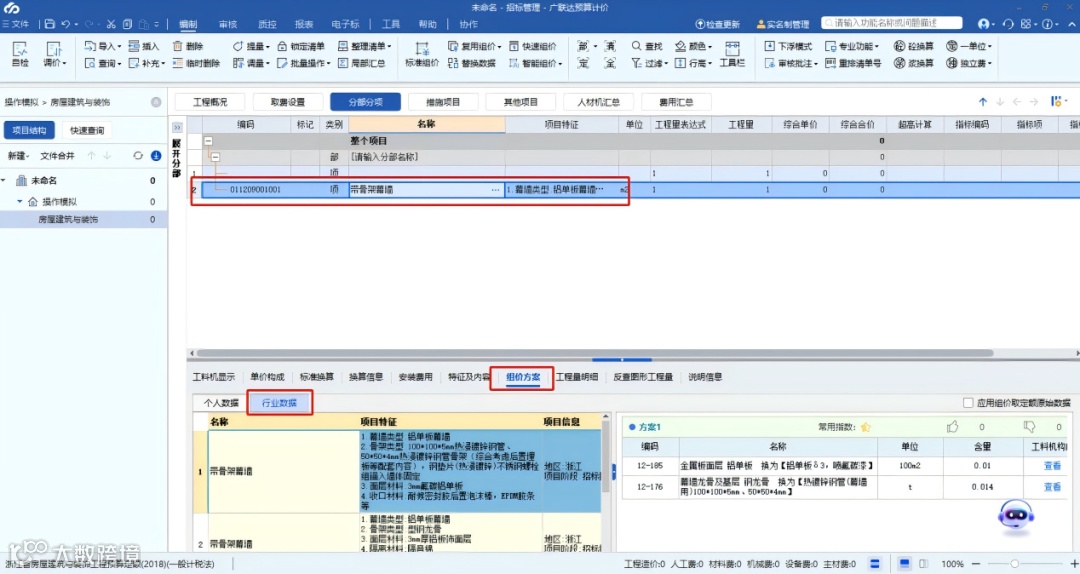
Task: Click 砼换算 concrete conversion tool
Action: (913, 46)
